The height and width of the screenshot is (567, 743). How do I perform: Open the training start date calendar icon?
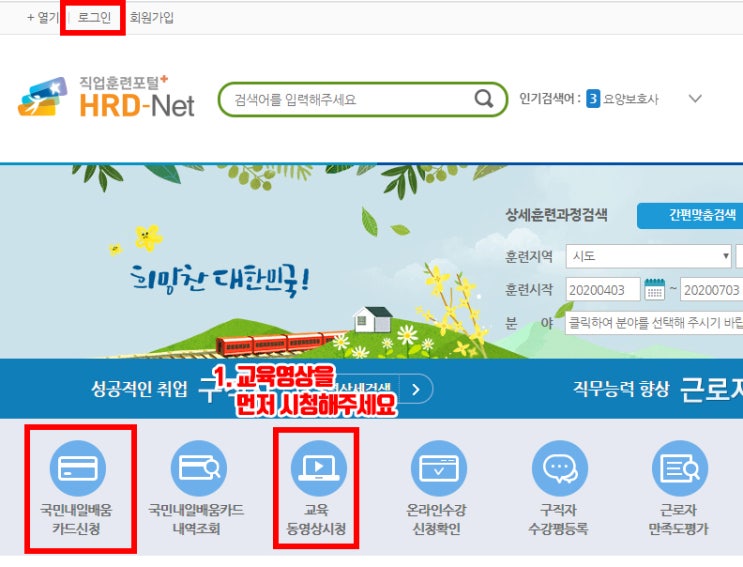click(x=655, y=289)
